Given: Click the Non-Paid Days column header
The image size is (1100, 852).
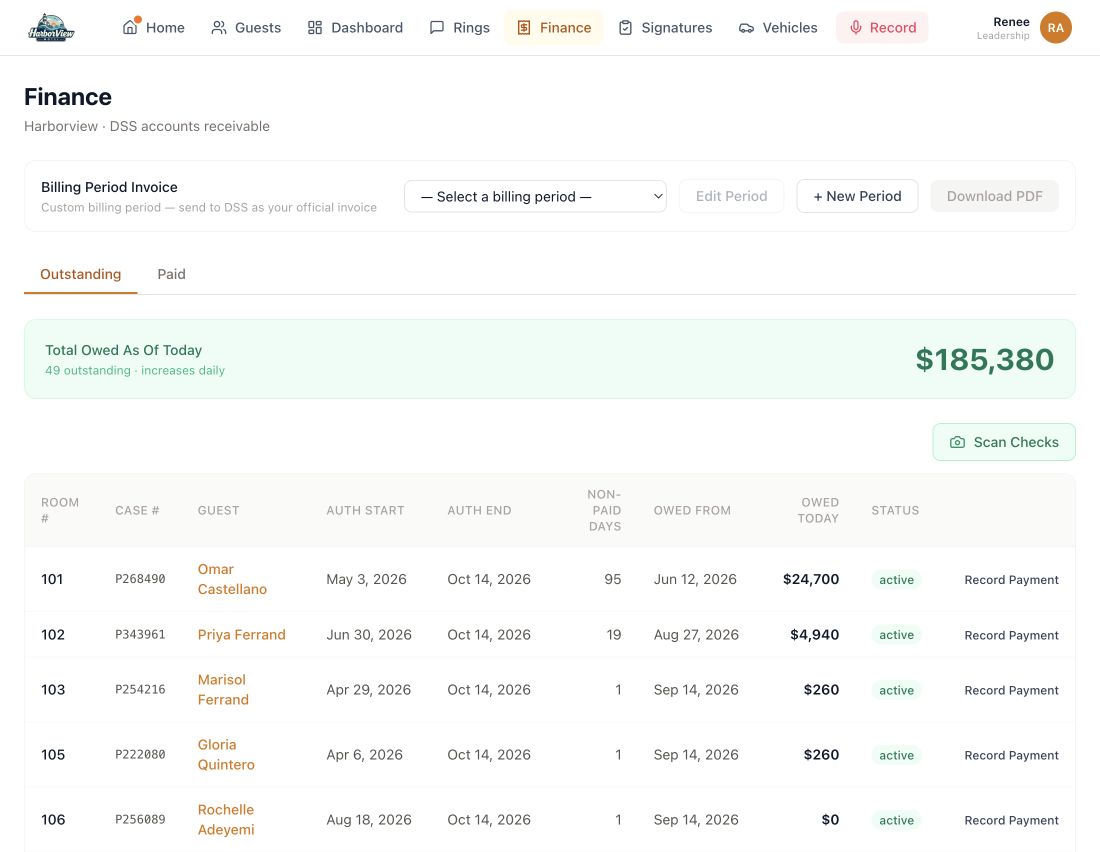Looking at the screenshot, I should pos(604,510).
